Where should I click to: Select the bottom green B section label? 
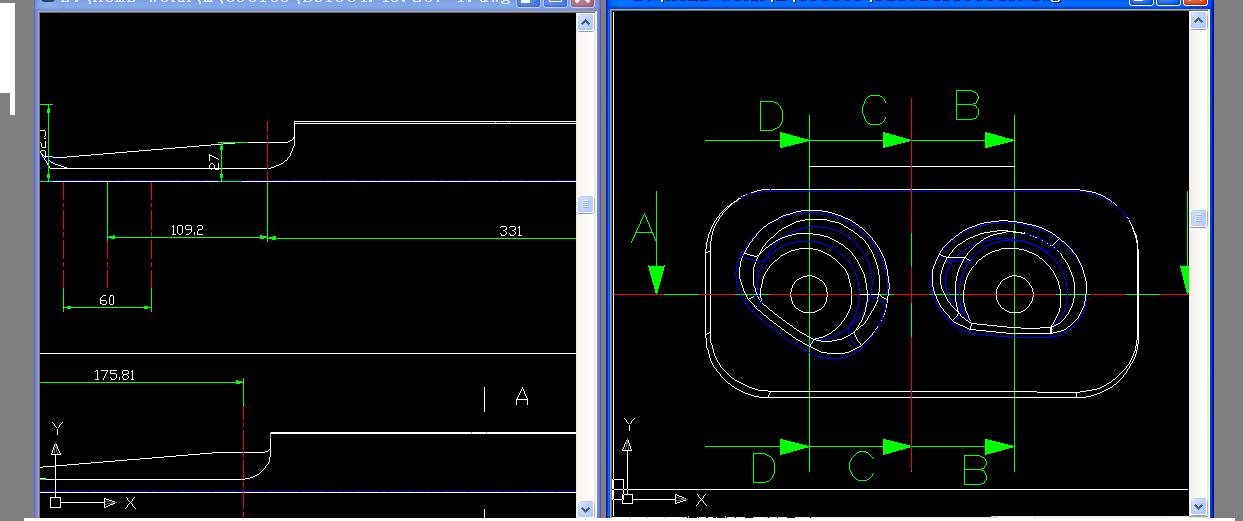[x=975, y=469]
